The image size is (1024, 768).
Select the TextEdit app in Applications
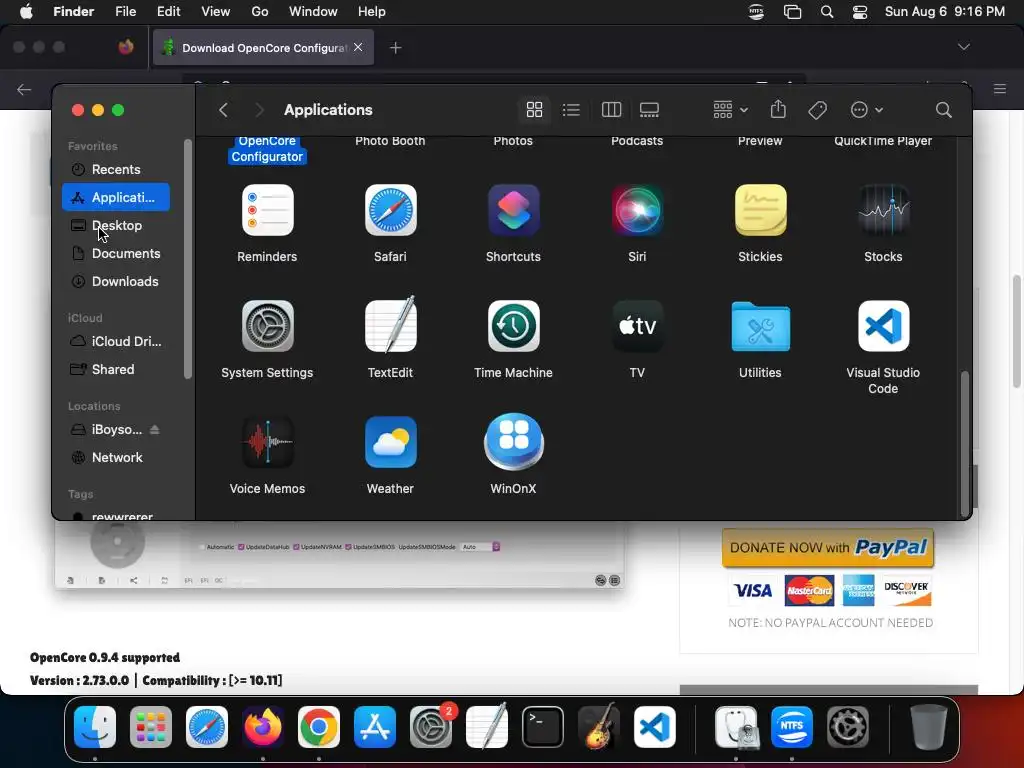coord(390,325)
